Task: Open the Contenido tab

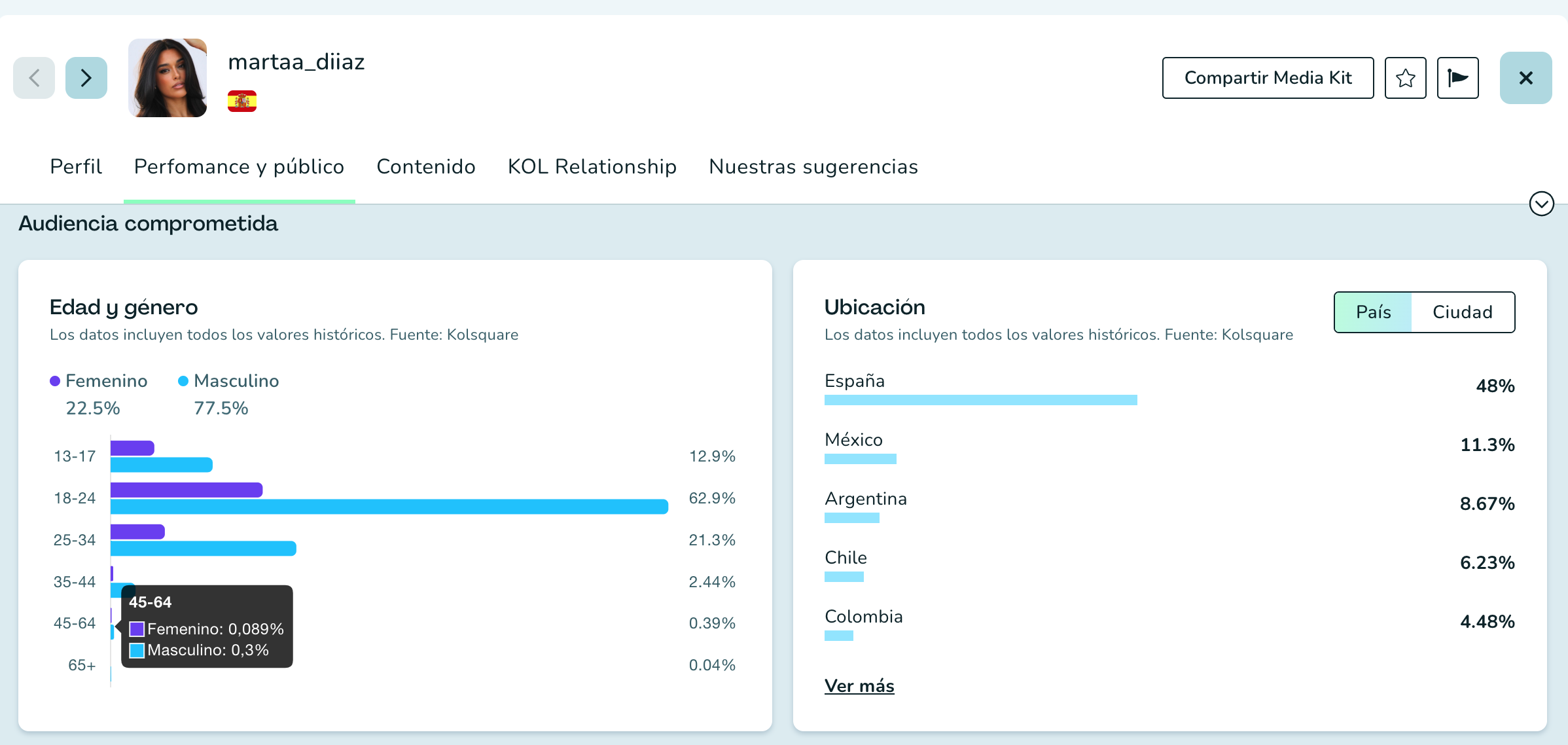Action: coord(426,166)
